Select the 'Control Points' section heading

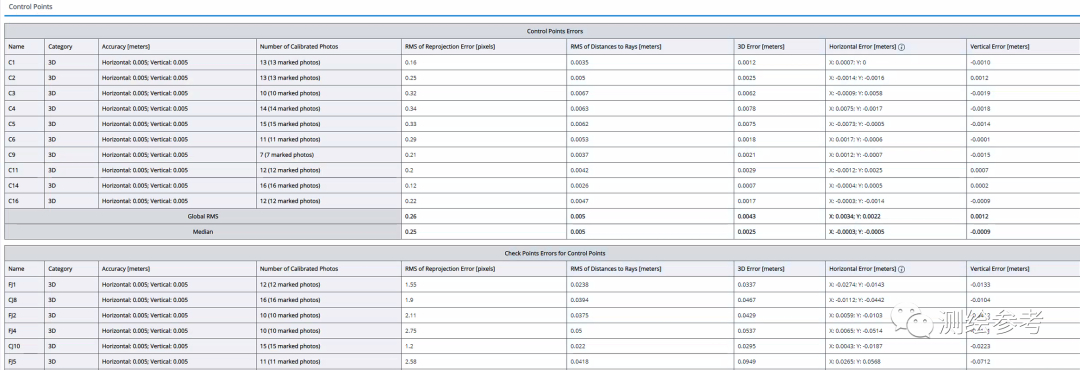tap(30, 6)
